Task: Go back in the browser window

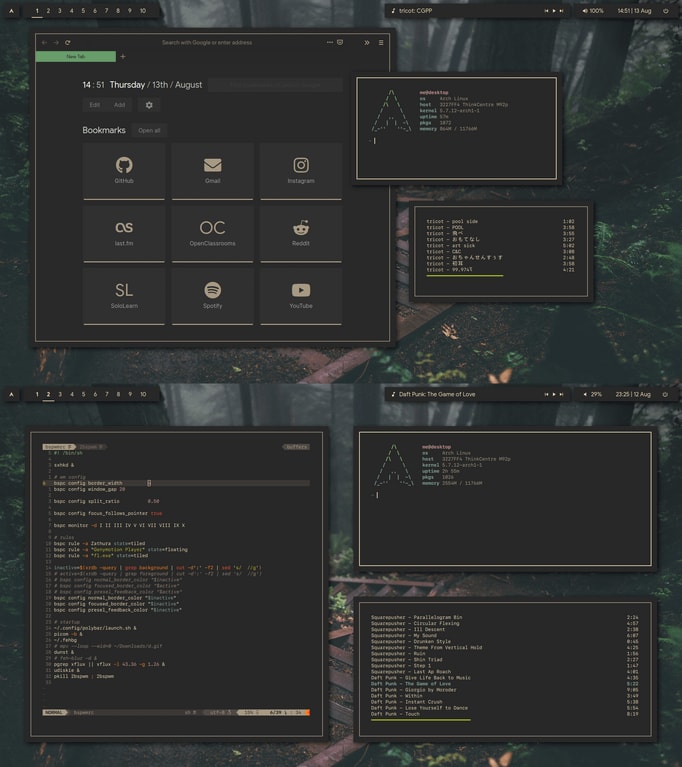Action: click(45, 43)
